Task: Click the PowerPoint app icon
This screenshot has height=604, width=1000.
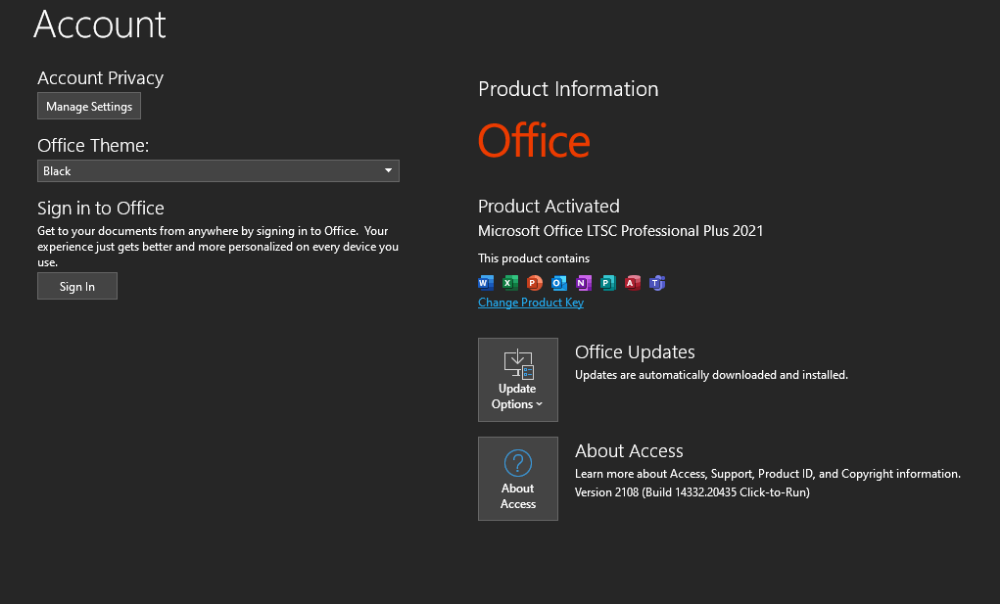Action: (x=534, y=283)
